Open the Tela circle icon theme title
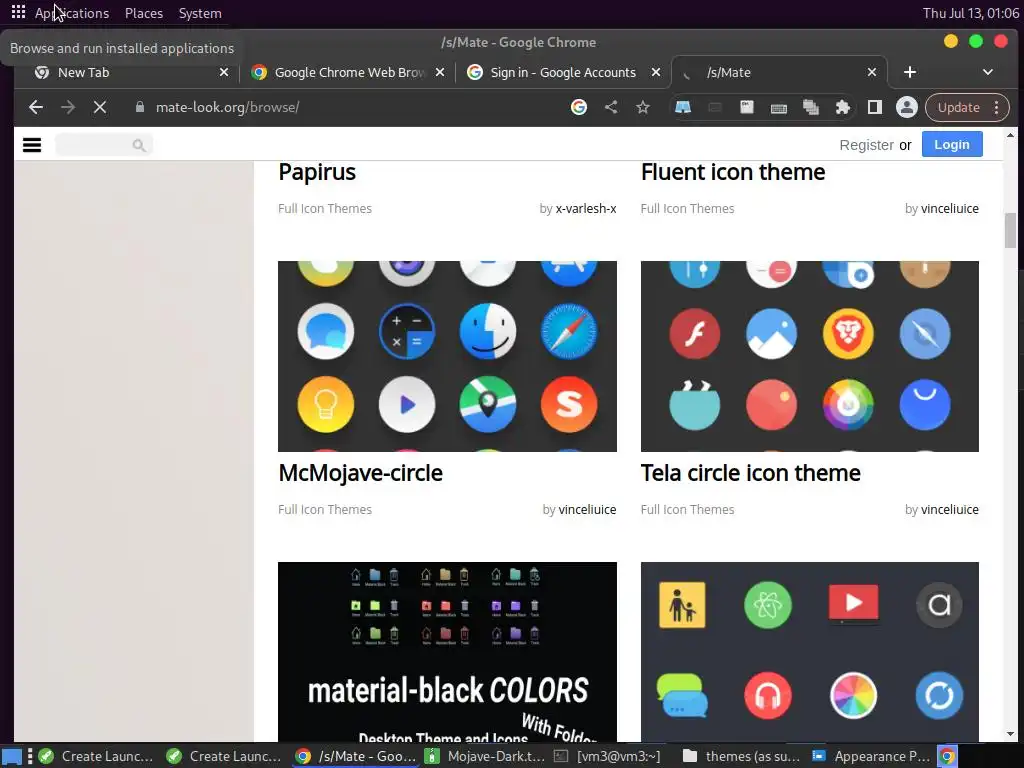This screenshot has height=768, width=1024. click(750, 472)
